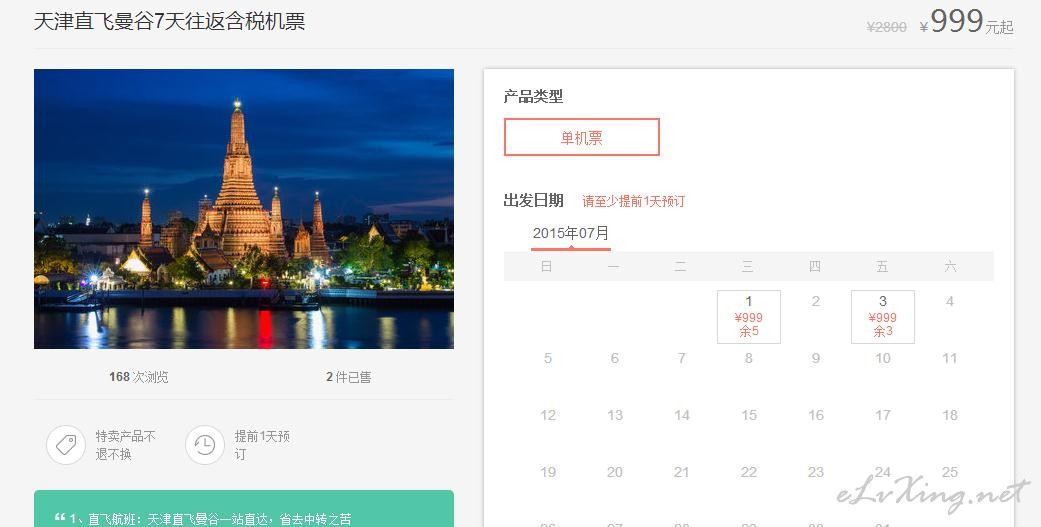Click the 产品类型 heading
The height and width of the screenshot is (527, 1041).
(533, 96)
